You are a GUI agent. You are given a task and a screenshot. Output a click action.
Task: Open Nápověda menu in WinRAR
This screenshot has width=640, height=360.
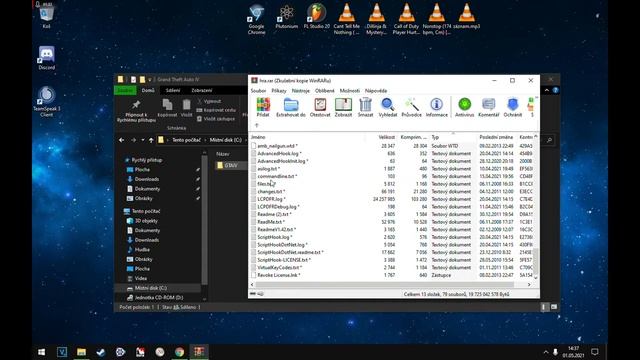(x=376, y=91)
